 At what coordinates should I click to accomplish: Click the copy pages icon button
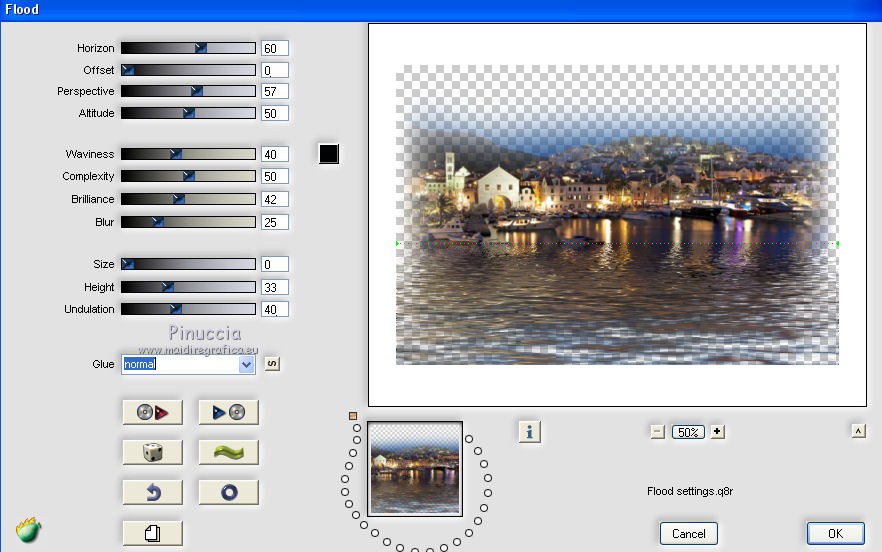coord(152,533)
